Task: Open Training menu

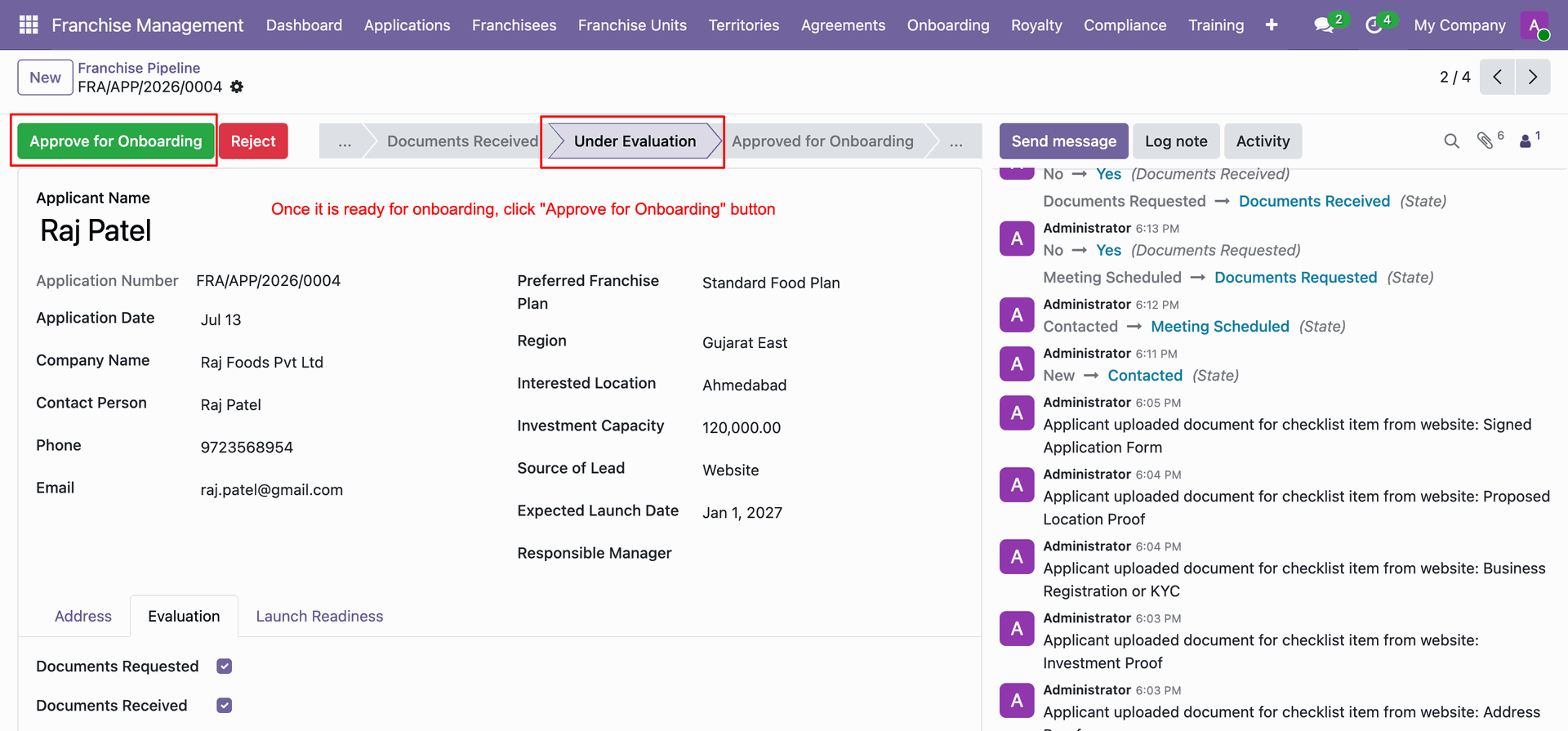Action: 1216,25
